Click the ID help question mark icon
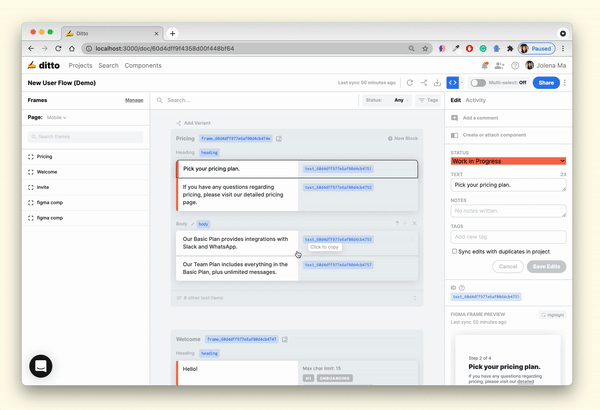 pos(462,287)
